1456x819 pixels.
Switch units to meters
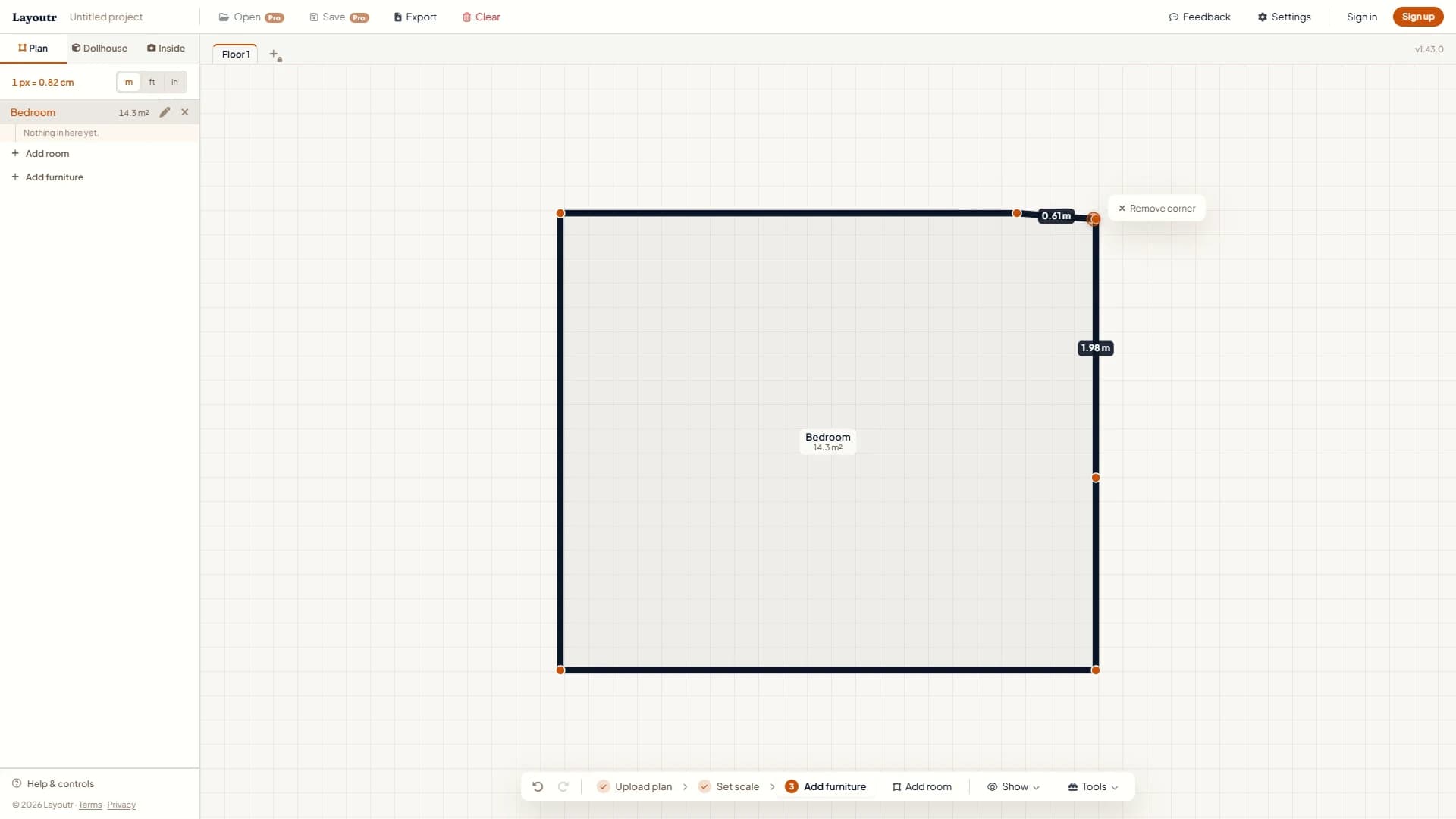click(x=128, y=82)
